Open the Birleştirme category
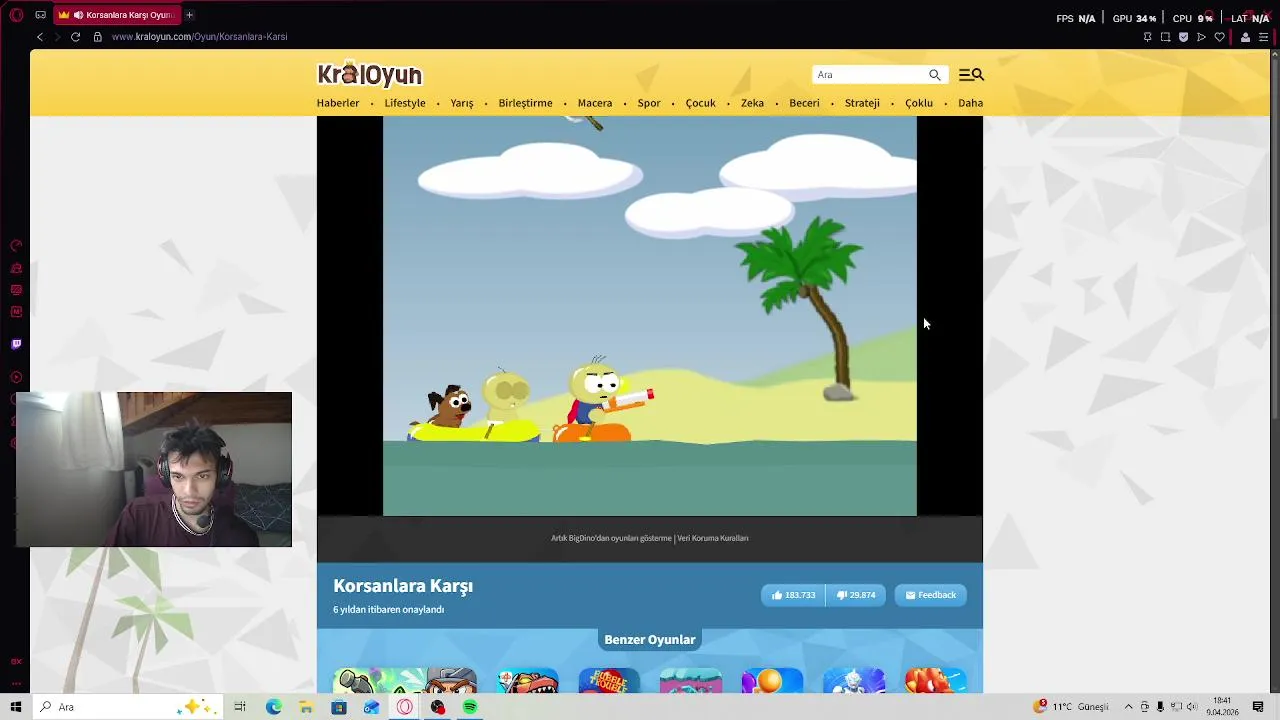Screen dimensions: 1280x720 [525, 103]
